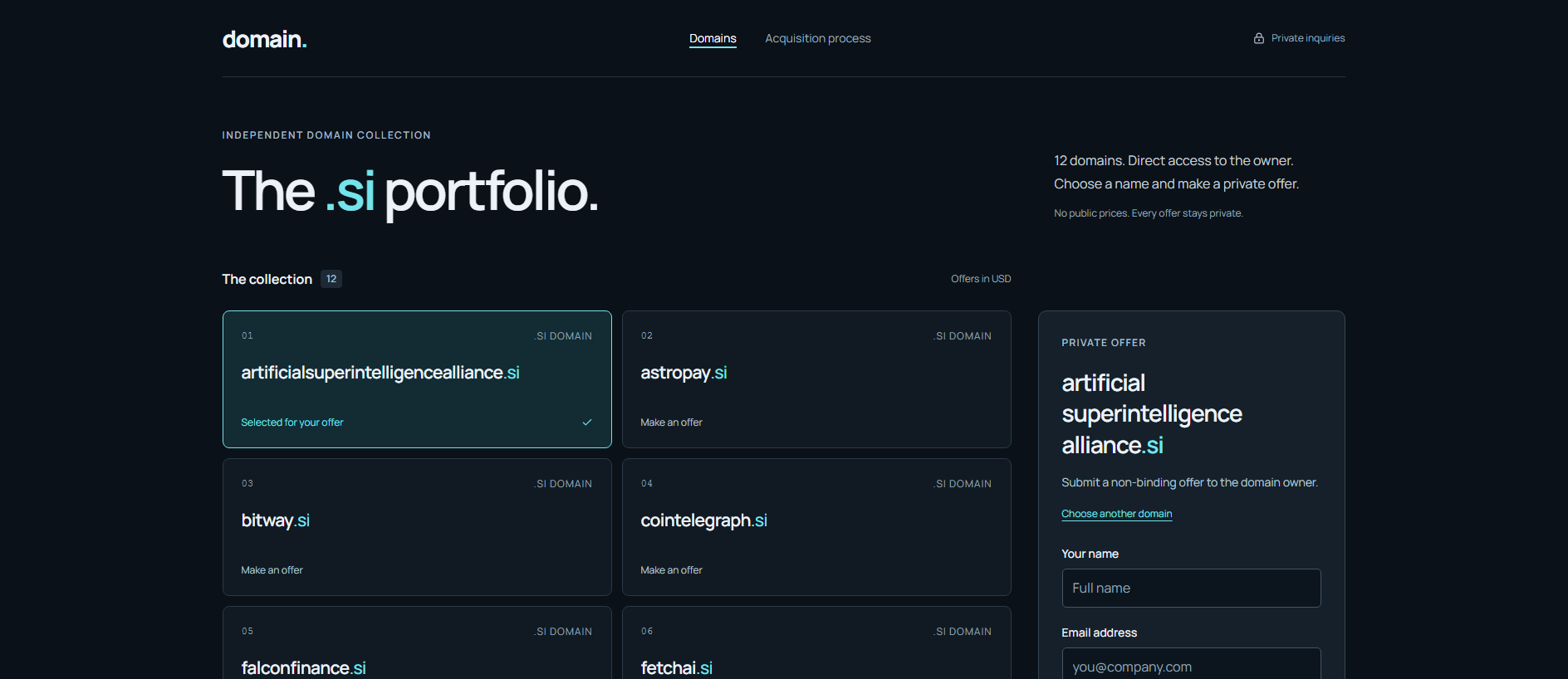Click "Your name" field label
The width and height of the screenshot is (1568, 679).
coord(1090,554)
